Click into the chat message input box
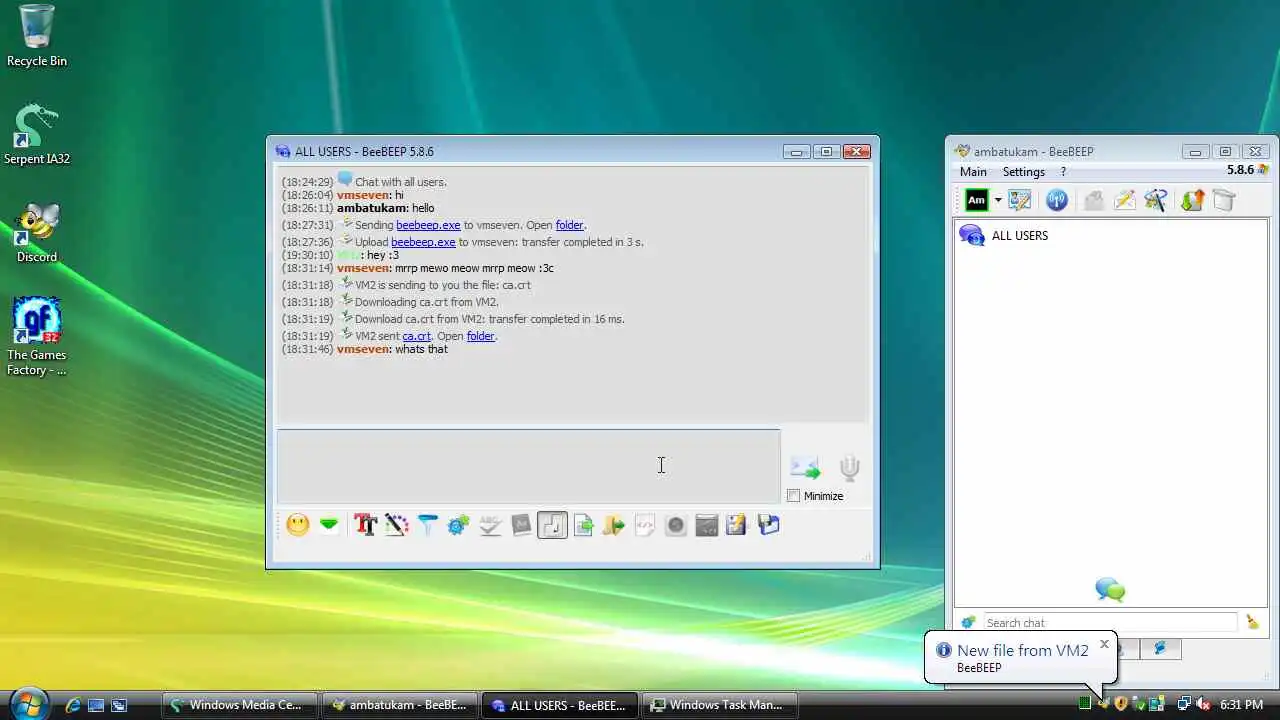The image size is (1280, 720). (x=528, y=466)
